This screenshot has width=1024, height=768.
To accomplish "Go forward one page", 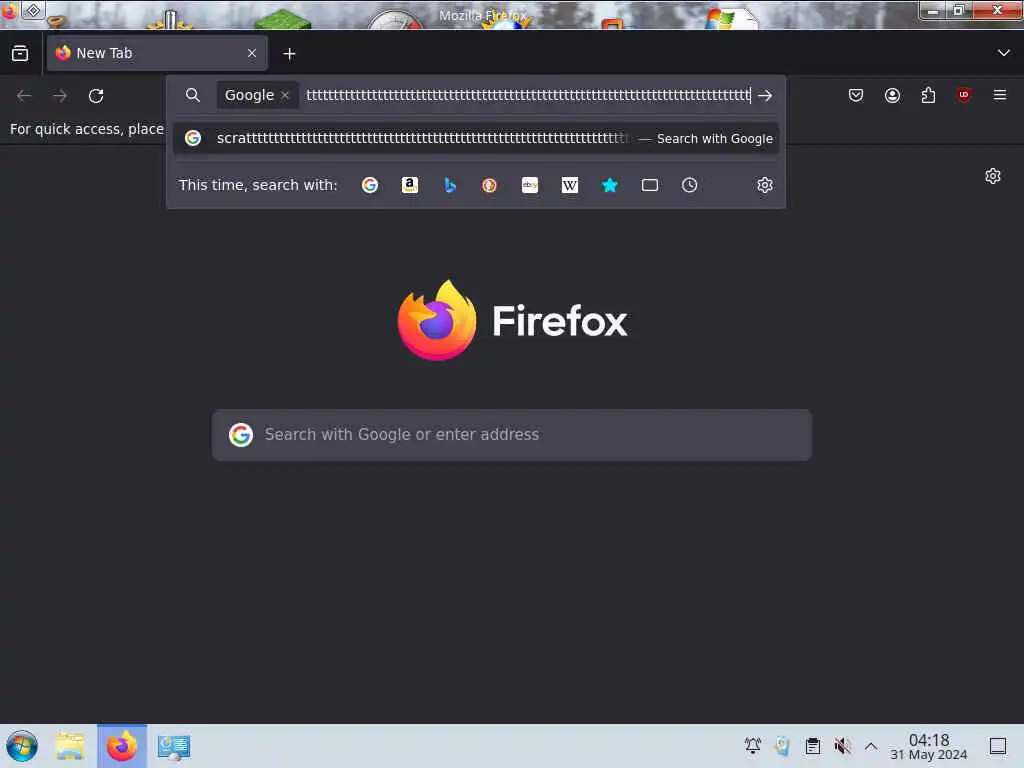I will coord(60,96).
